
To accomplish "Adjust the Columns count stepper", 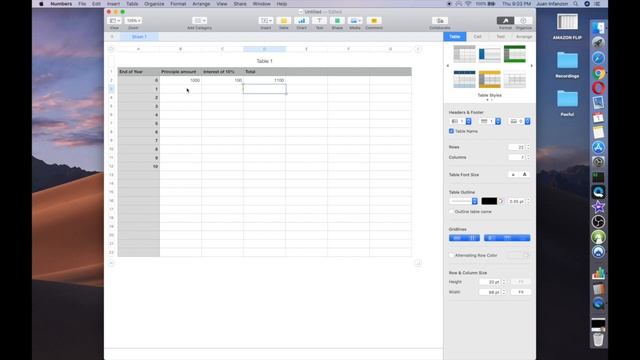I will (x=528, y=157).
